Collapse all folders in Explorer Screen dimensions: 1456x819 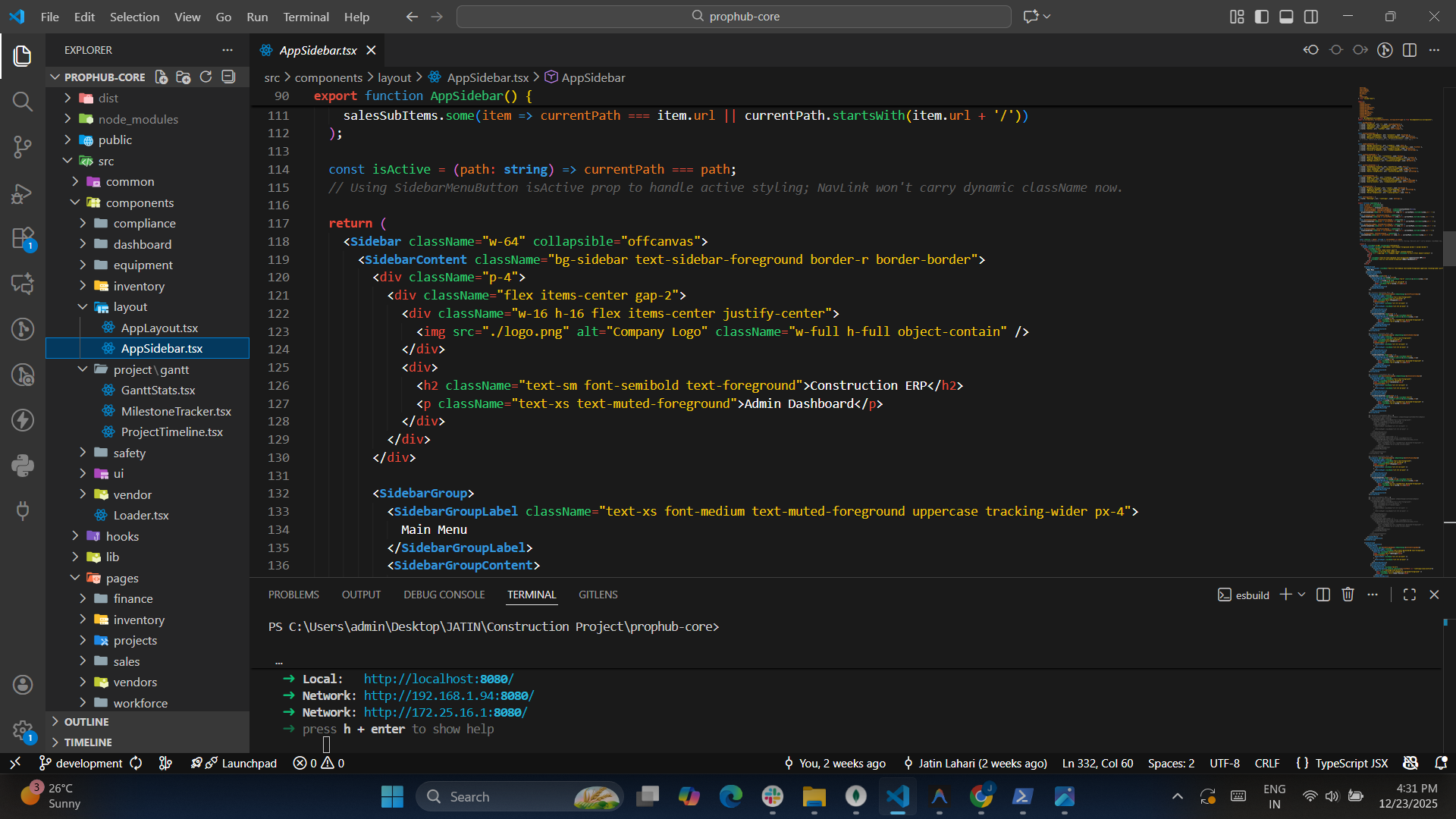point(228,77)
